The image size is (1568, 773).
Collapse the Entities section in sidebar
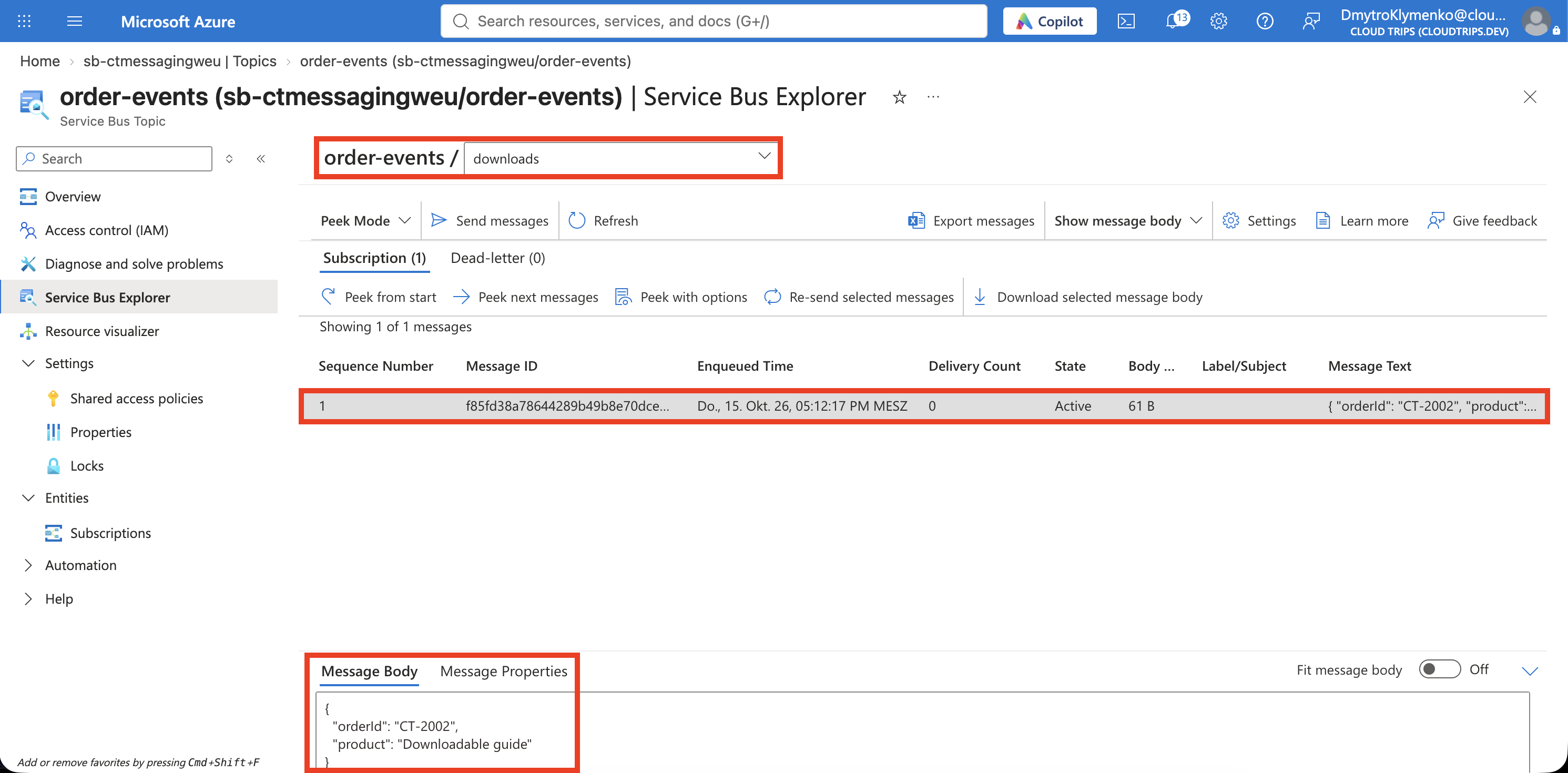(28, 498)
